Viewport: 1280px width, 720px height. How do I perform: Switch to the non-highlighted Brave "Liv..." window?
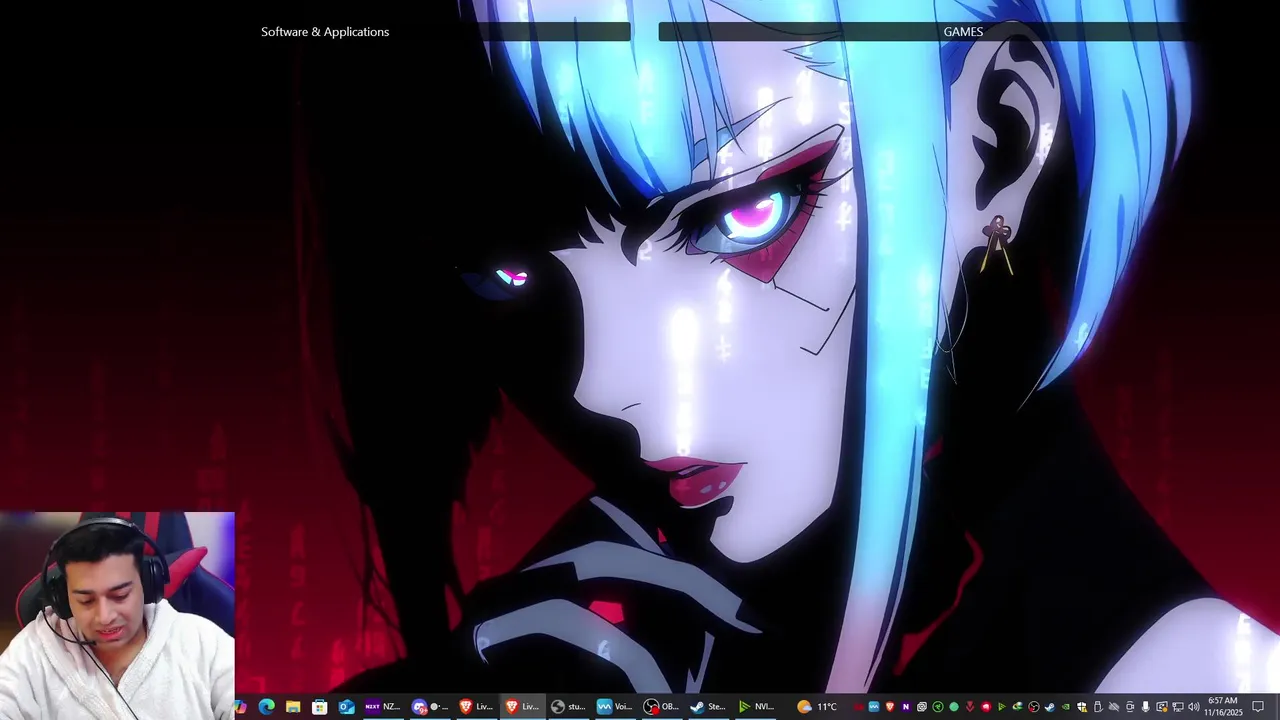(x=476, y=707)
